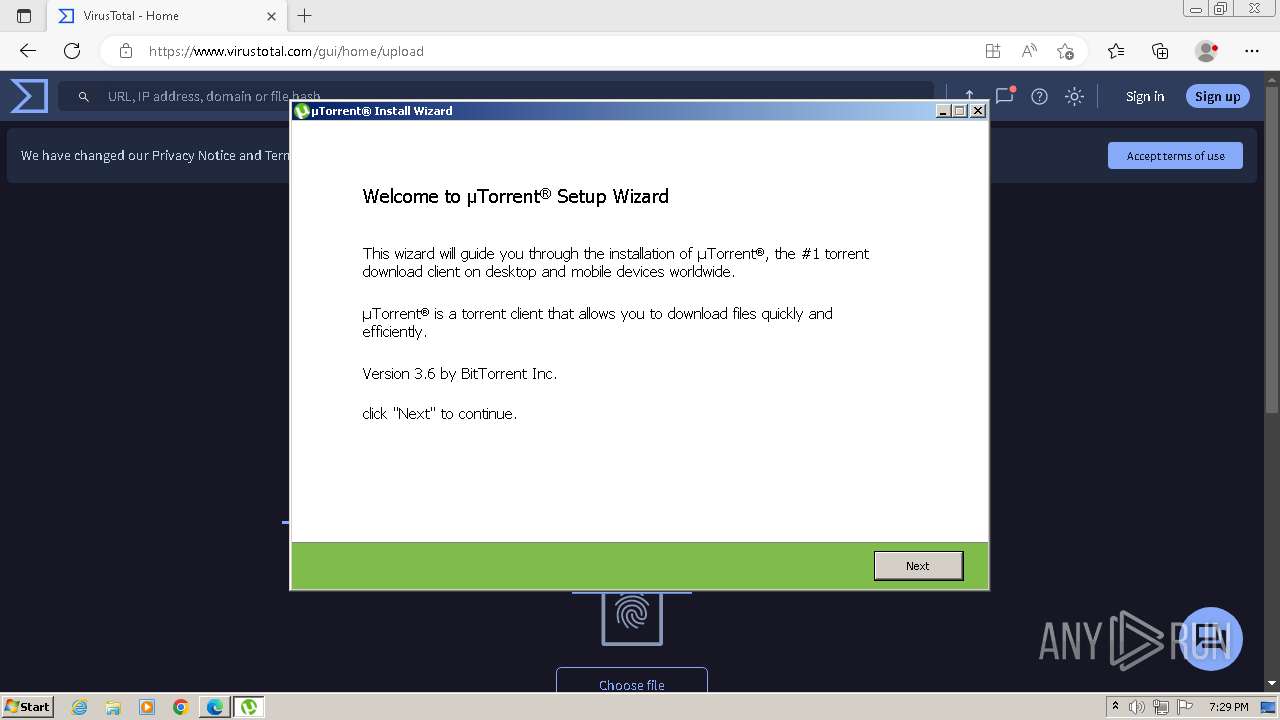Open the Action Center flag icon

click(1185, 707)
